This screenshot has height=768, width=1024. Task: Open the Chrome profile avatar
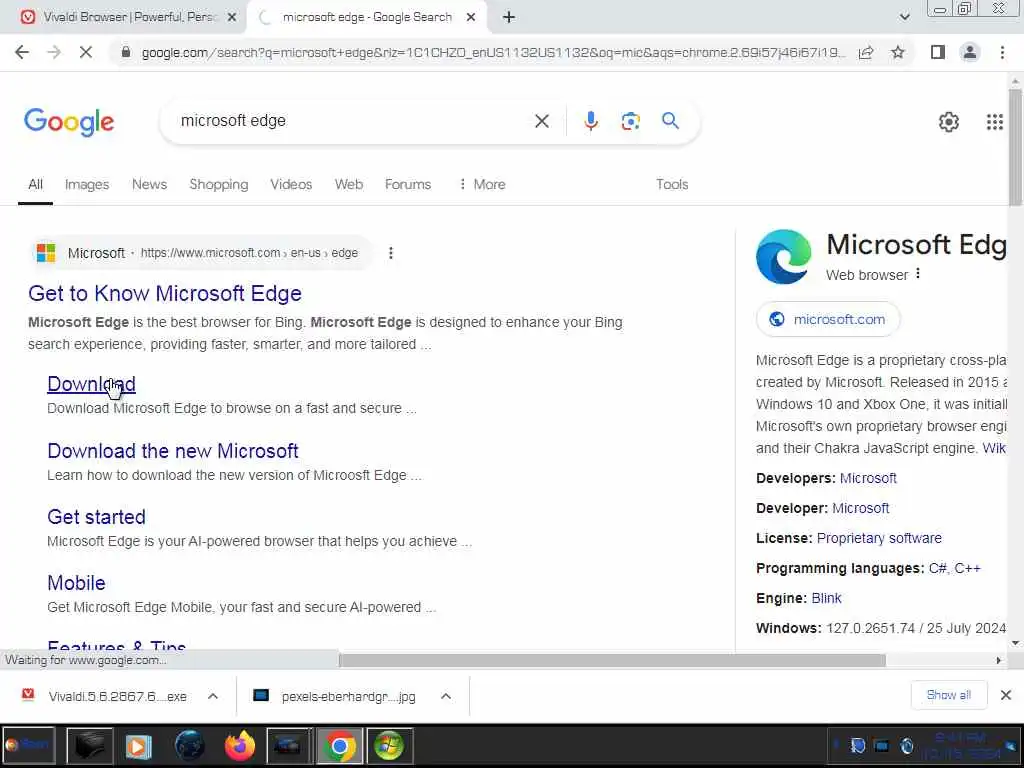pyautogui.click(x=970, y=52)
